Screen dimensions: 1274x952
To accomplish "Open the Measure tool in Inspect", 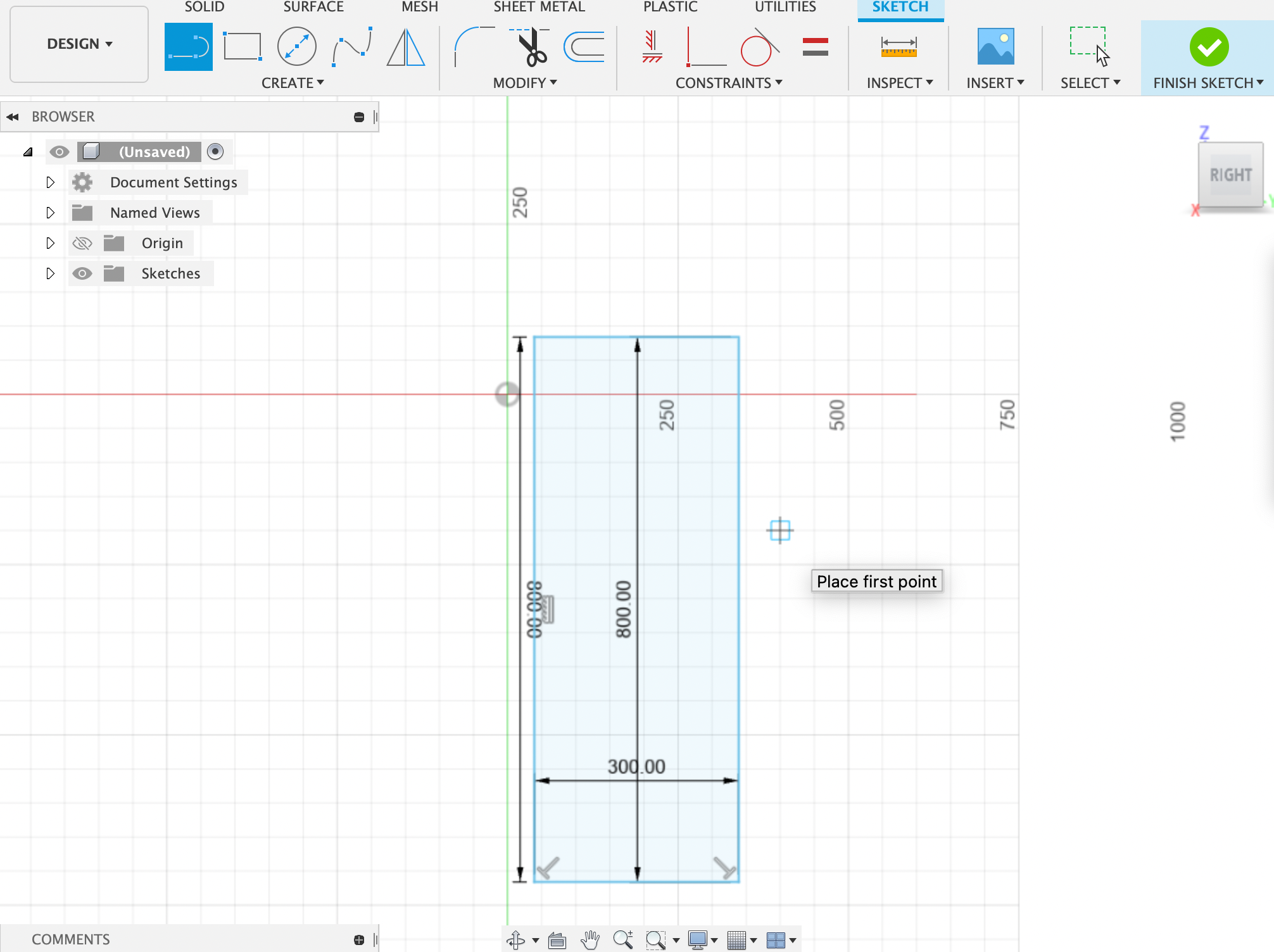I will click(x=899, y=46).
